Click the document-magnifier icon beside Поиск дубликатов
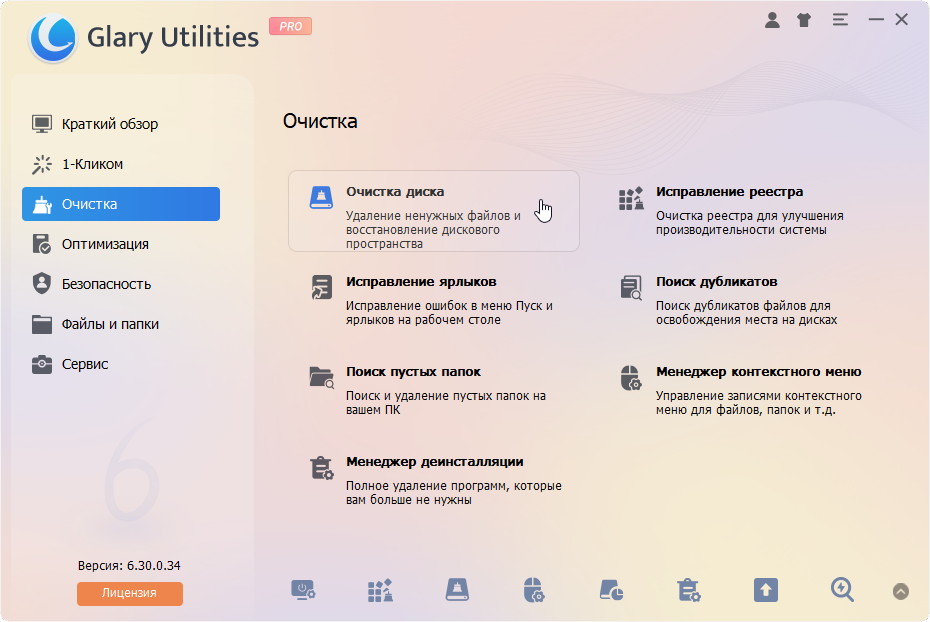This screenshot has width=930, height=622. tap(631, 288)
